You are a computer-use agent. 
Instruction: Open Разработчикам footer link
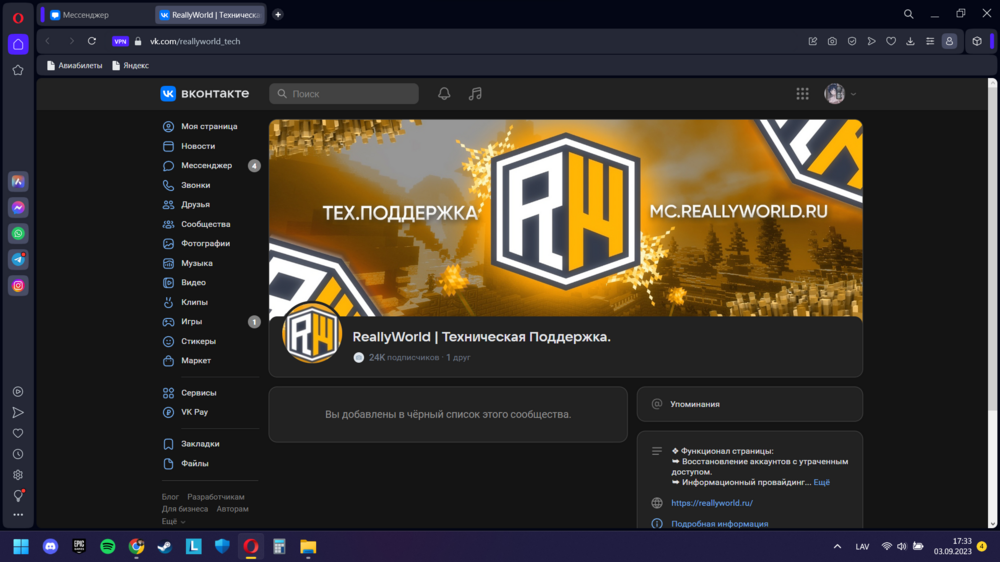pyautogui.click(x=216, y=496)
